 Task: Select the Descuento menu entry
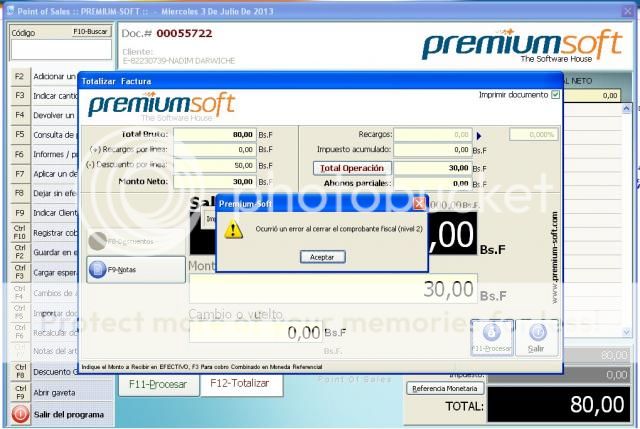tap(55, 372)
